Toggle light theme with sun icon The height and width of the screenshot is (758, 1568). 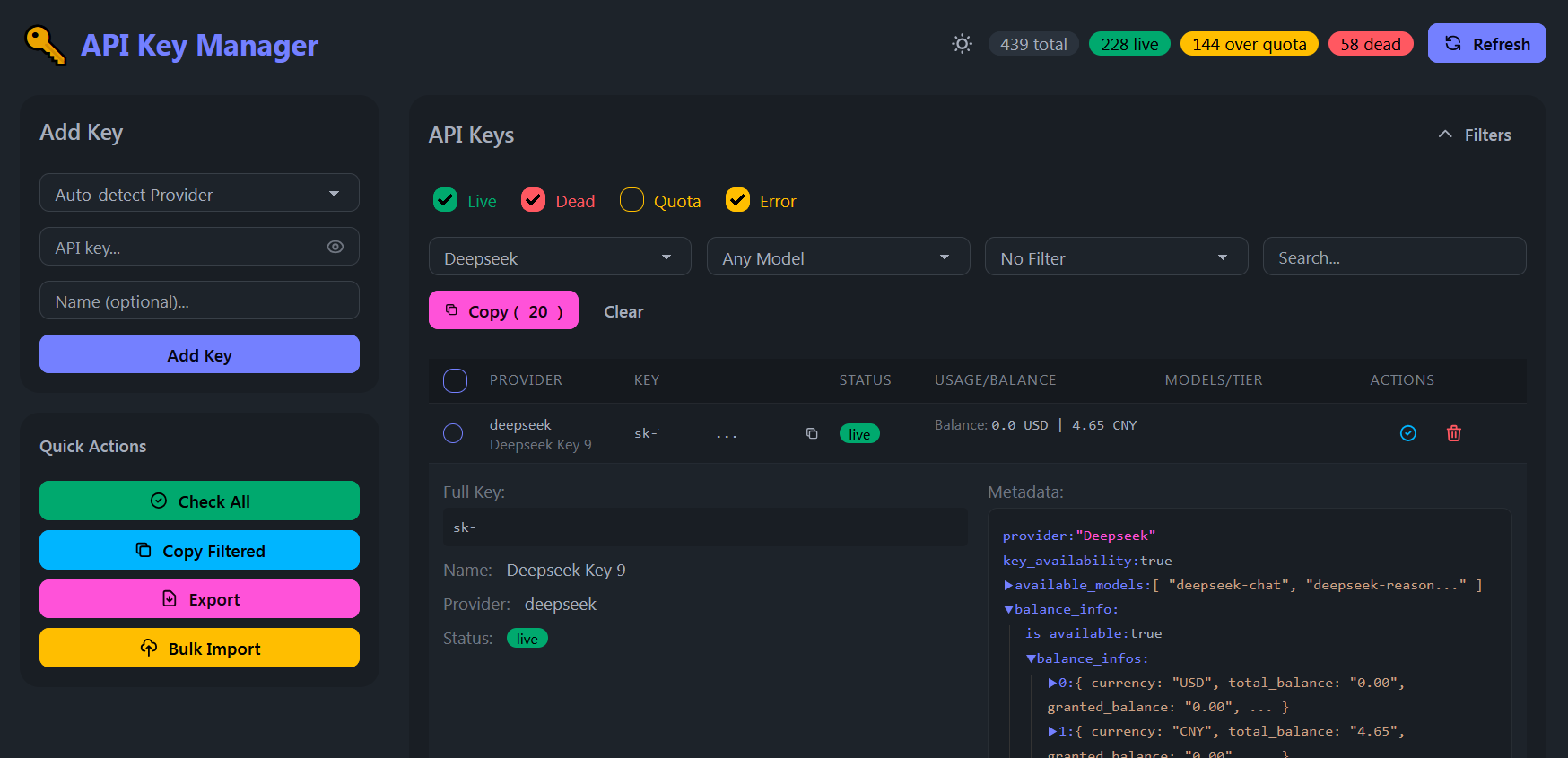963,44
